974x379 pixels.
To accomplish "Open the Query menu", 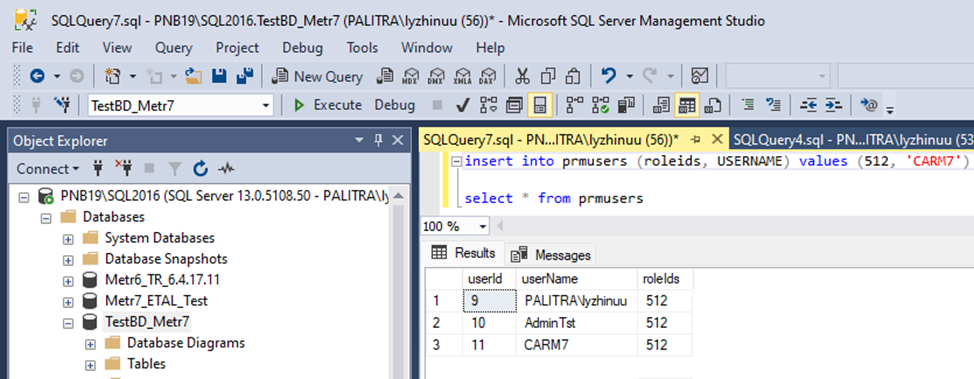I will 173,48.
